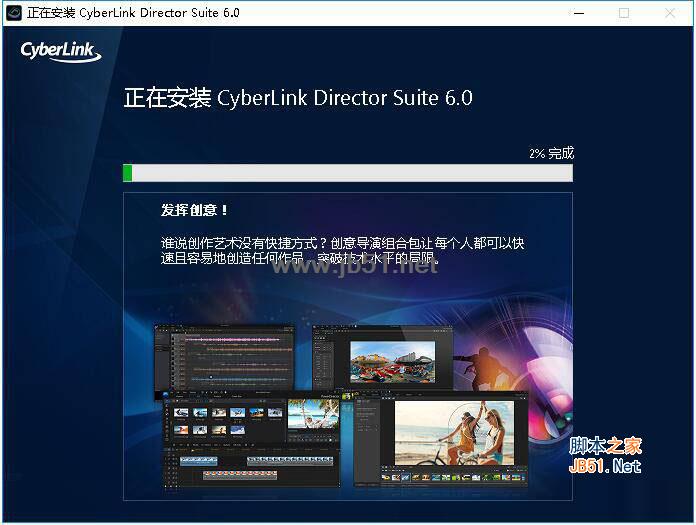Click the CyberLink logo at top left
The image size is (696, 525).
61,51
